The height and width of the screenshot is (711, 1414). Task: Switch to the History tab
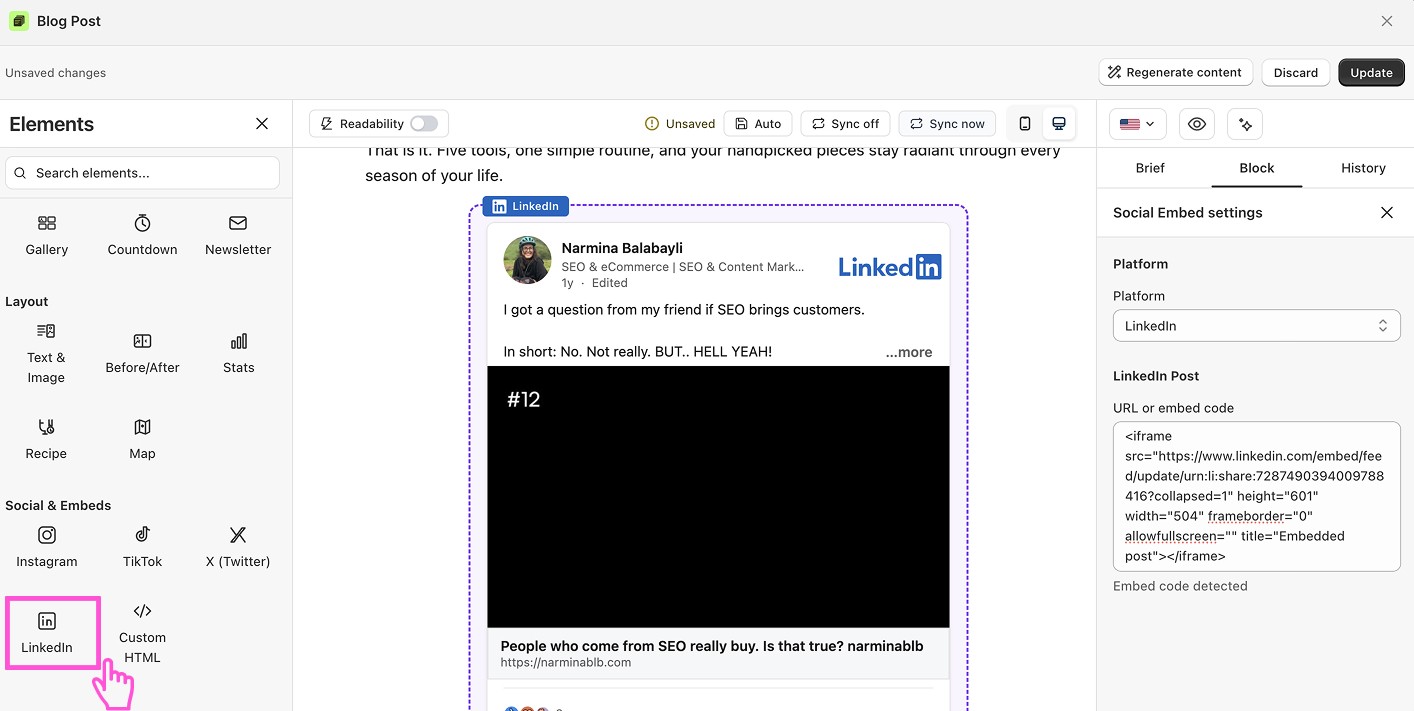1363,168
